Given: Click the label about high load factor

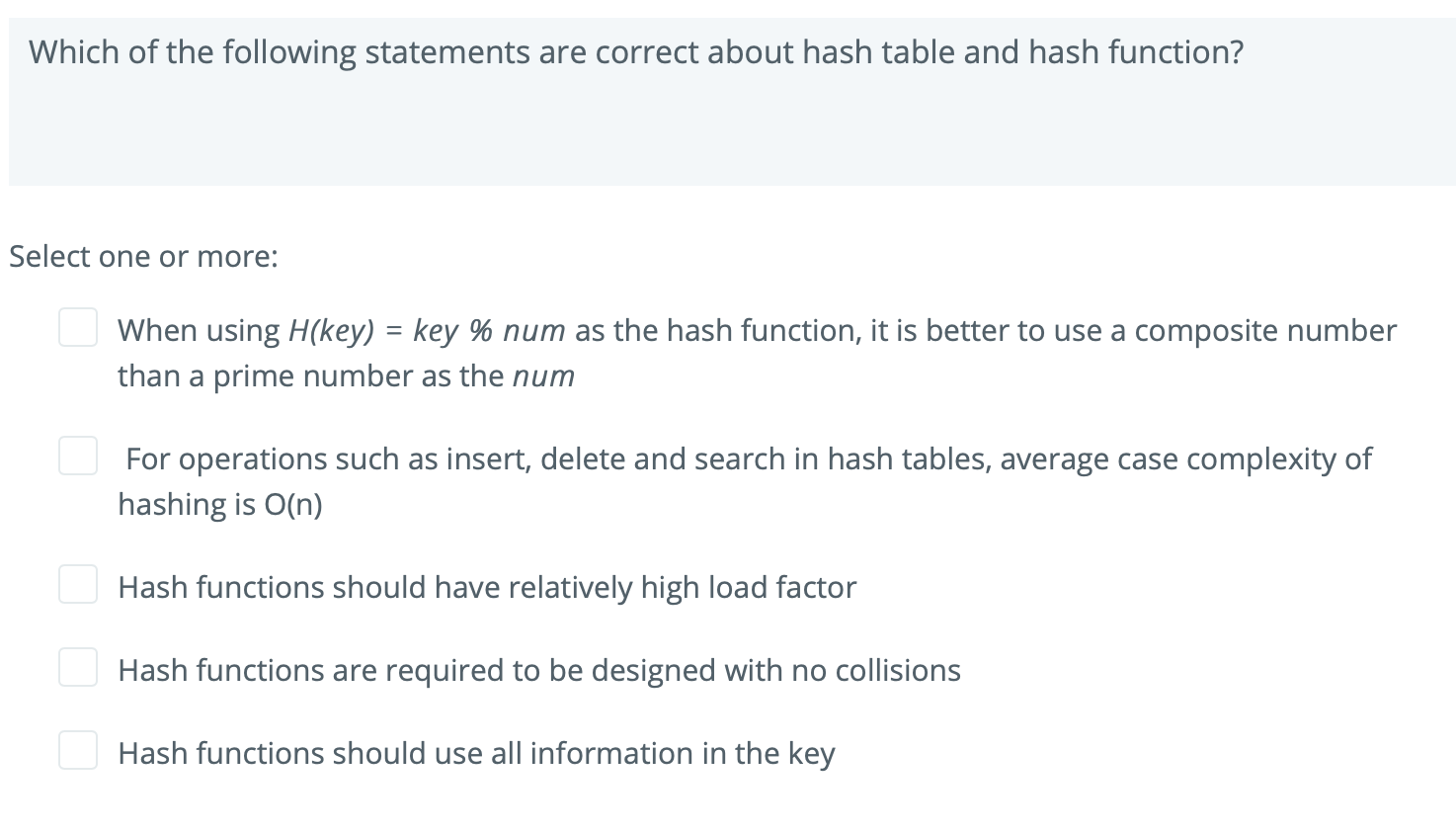Looking at the screenshot, I should [x=486, y=586].
